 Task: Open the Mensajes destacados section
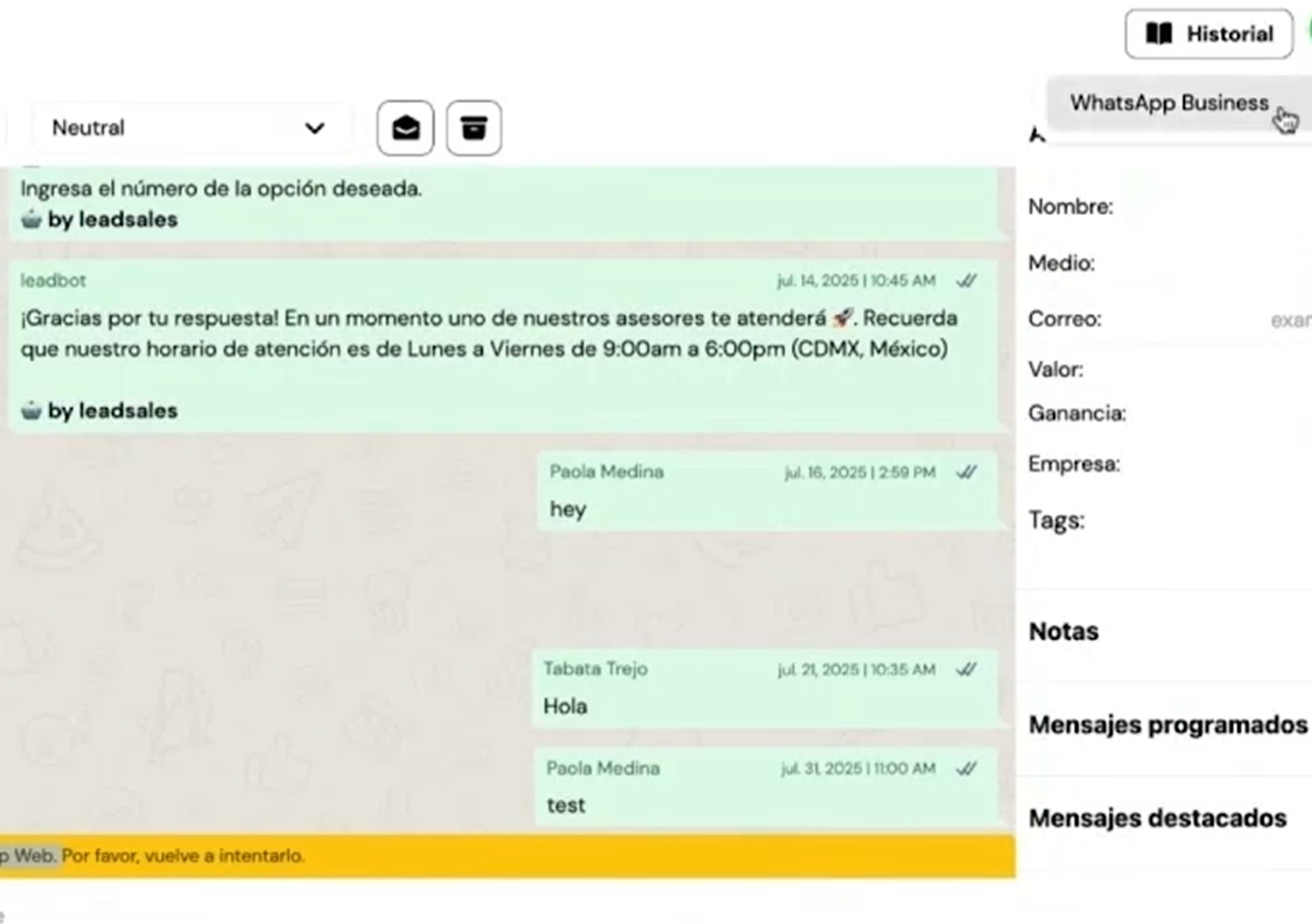coord(1158,818)
